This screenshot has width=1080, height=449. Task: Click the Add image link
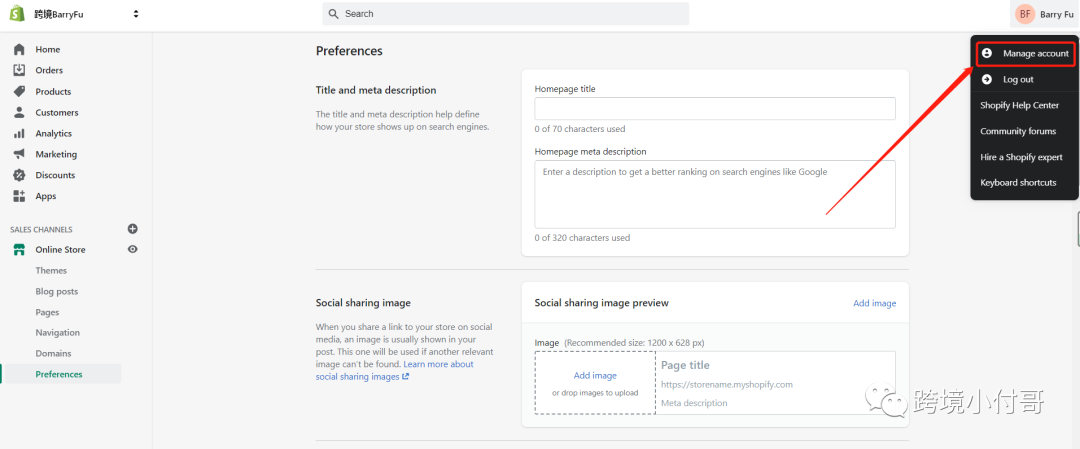[x=874, y=303]
